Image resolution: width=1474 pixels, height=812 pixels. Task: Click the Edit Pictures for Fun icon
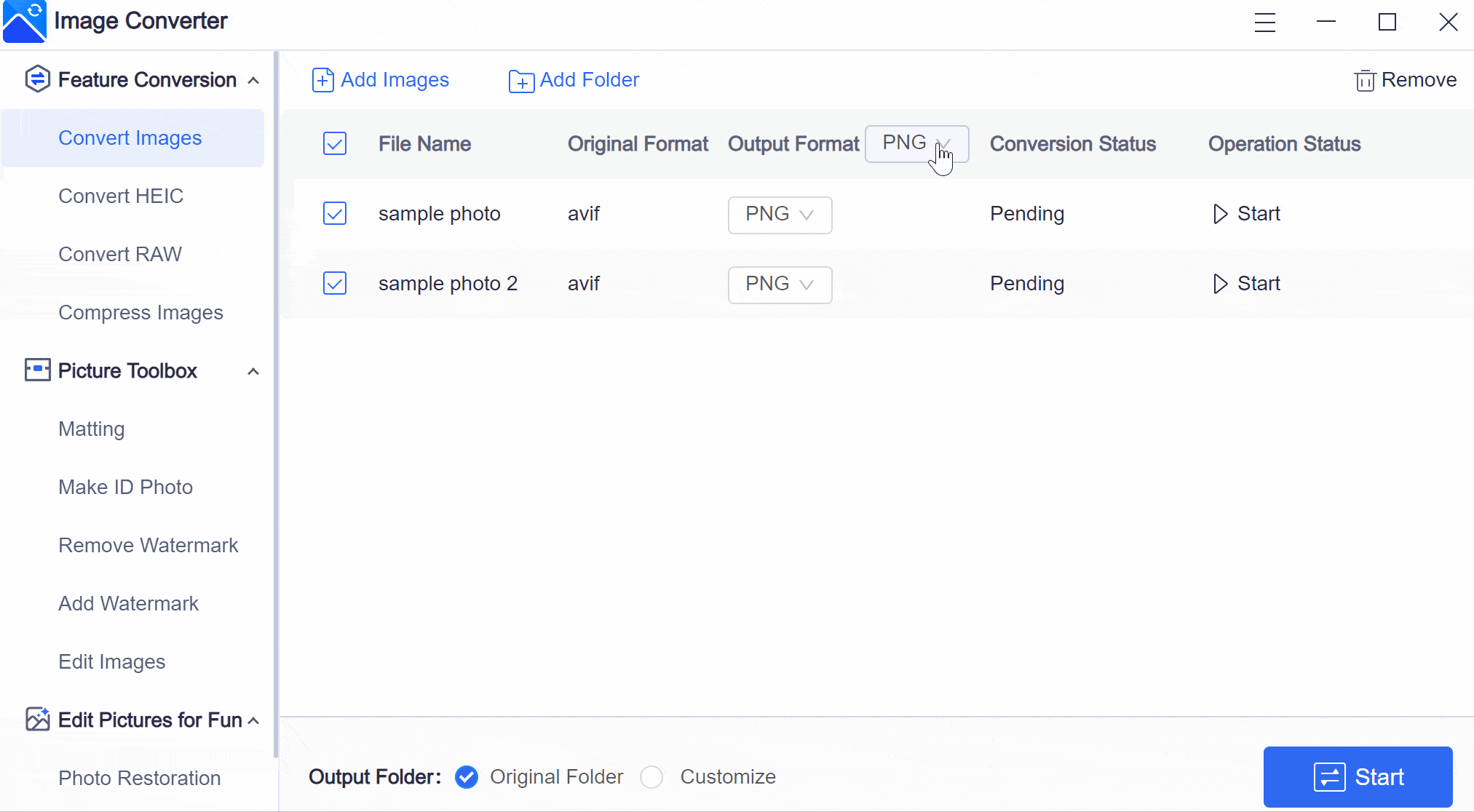36,720
